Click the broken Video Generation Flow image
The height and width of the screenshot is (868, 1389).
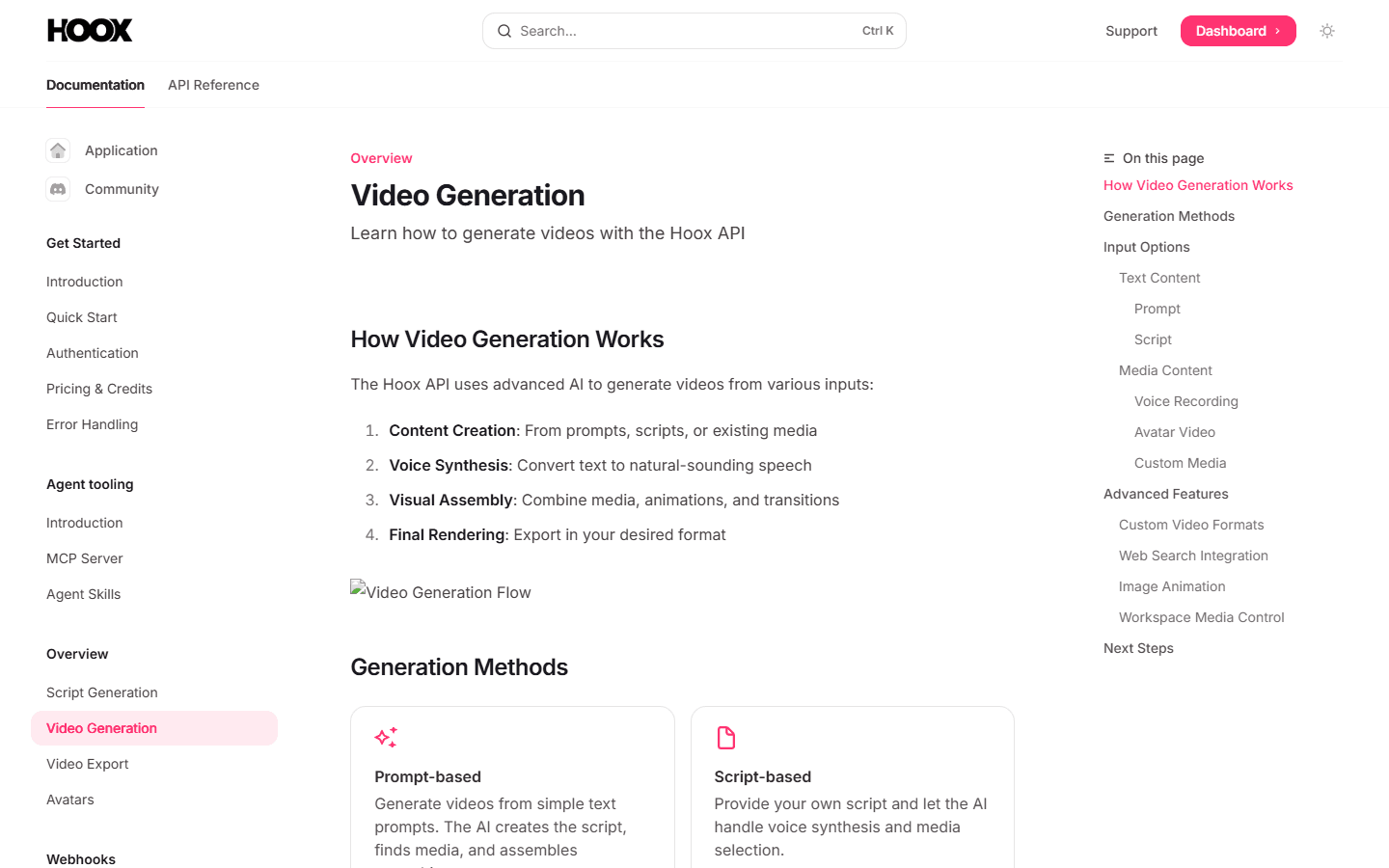click(x=441, y=591)
